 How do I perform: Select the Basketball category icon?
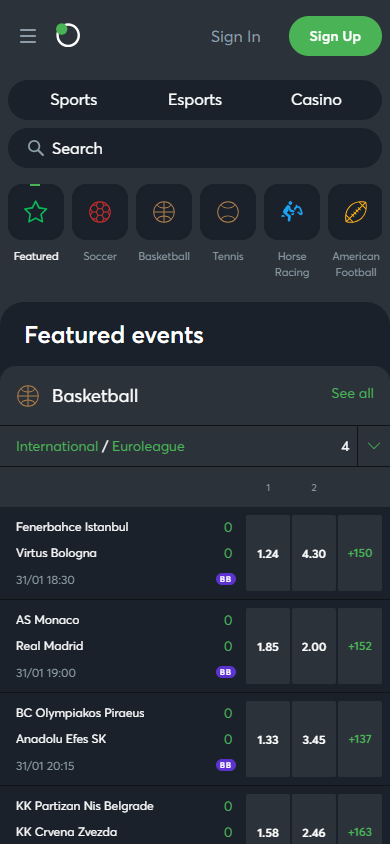[x=164, y=212]
